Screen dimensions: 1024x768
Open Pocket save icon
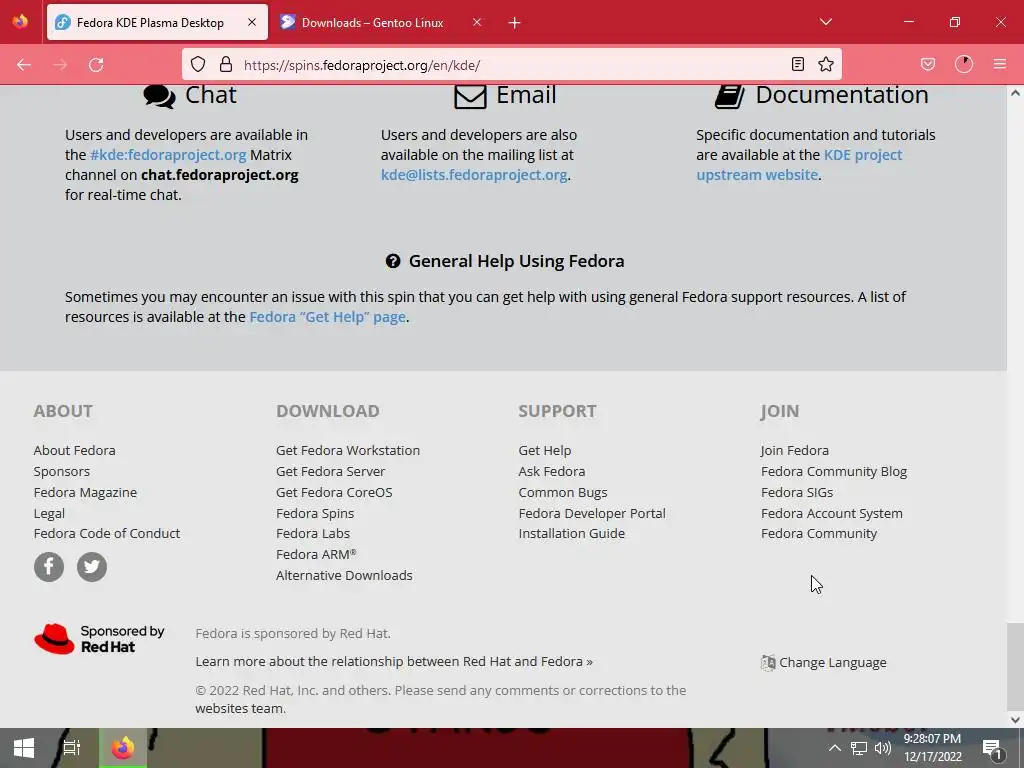(927, 64)
